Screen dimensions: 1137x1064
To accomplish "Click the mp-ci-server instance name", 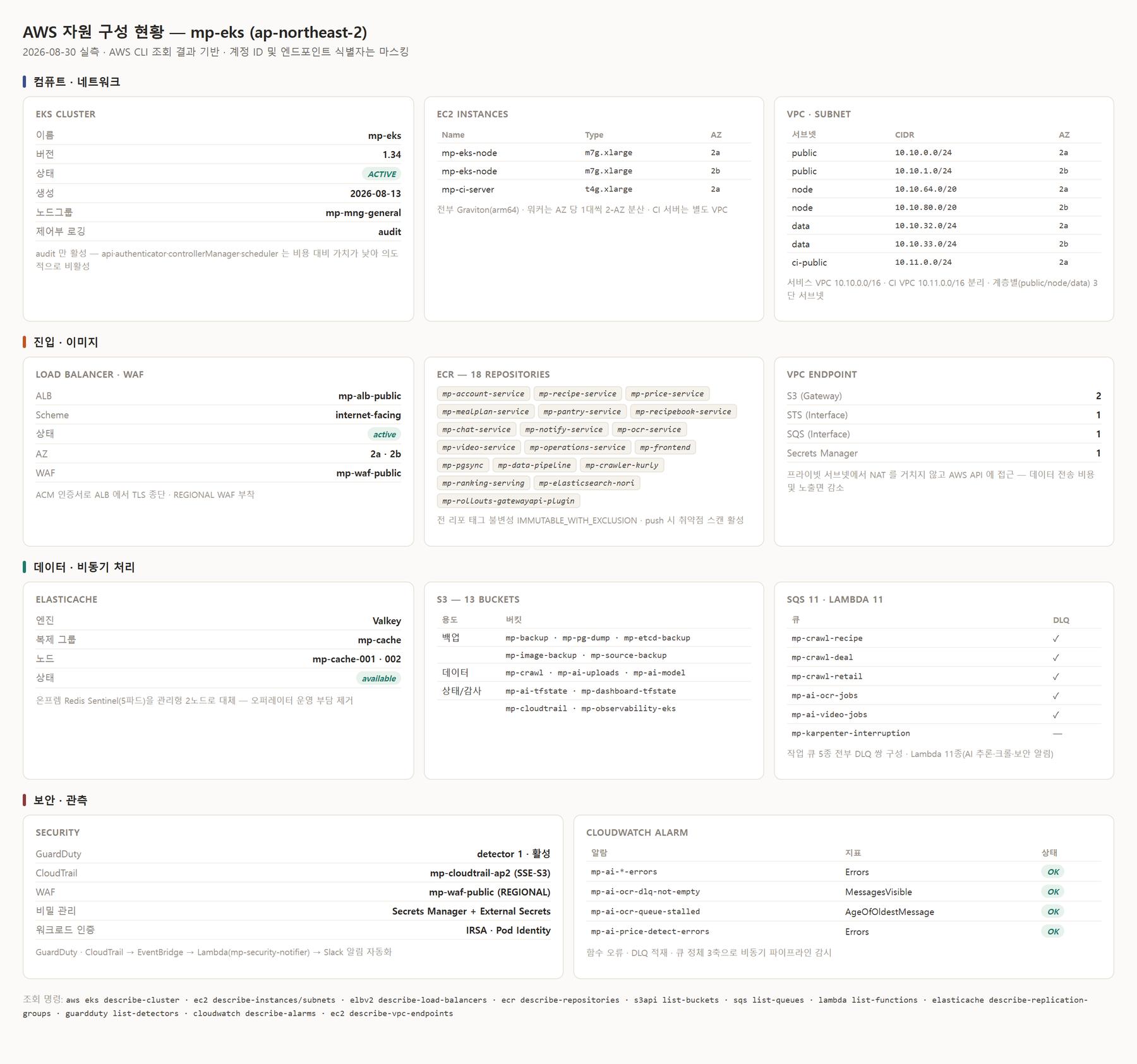I will (468, 189).
